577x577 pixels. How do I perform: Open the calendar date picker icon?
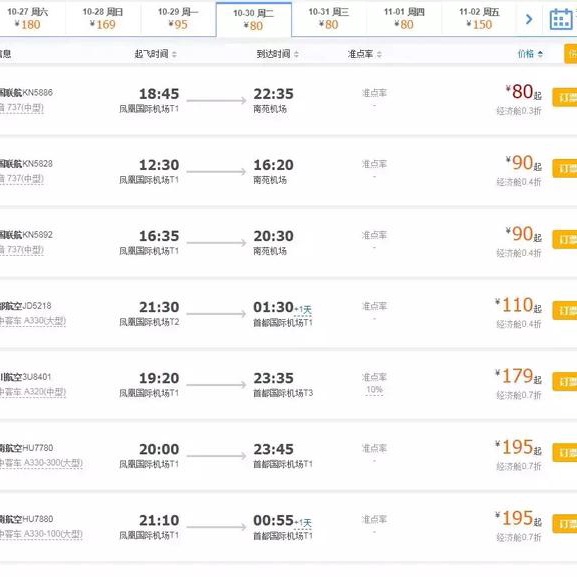coord(561,19)
